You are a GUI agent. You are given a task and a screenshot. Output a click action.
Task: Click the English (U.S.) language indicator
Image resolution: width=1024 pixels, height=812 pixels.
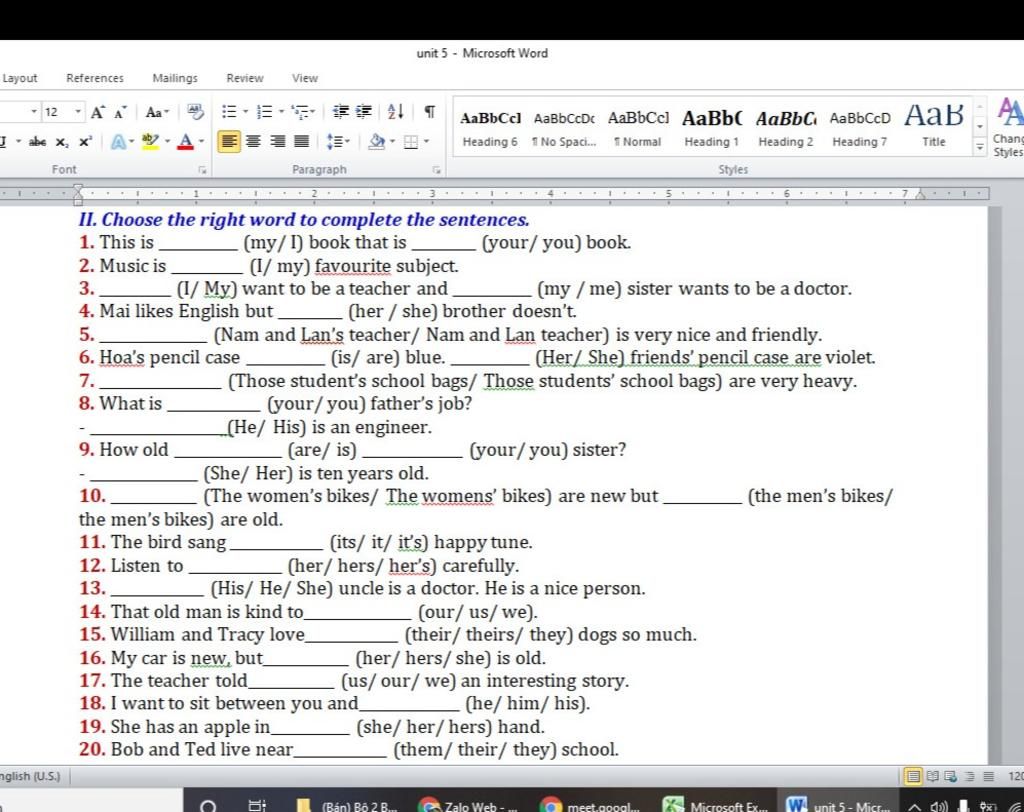point(30,776)
